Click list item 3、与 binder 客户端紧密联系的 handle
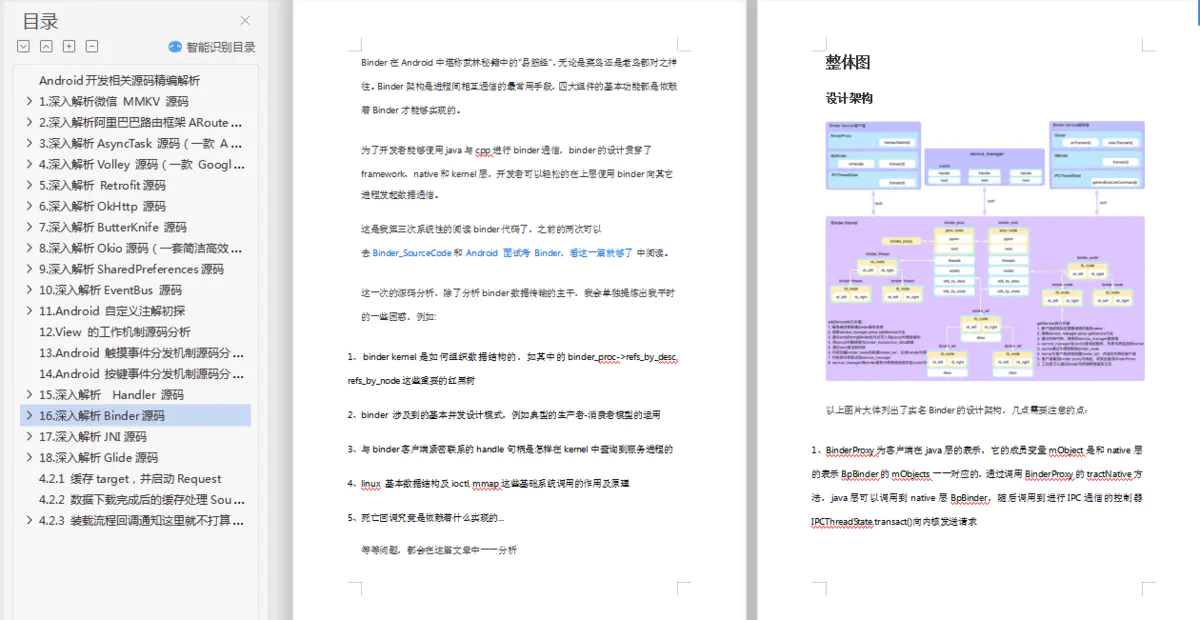The width and height of the screenshot is (1200, 620). click(510, 450)
